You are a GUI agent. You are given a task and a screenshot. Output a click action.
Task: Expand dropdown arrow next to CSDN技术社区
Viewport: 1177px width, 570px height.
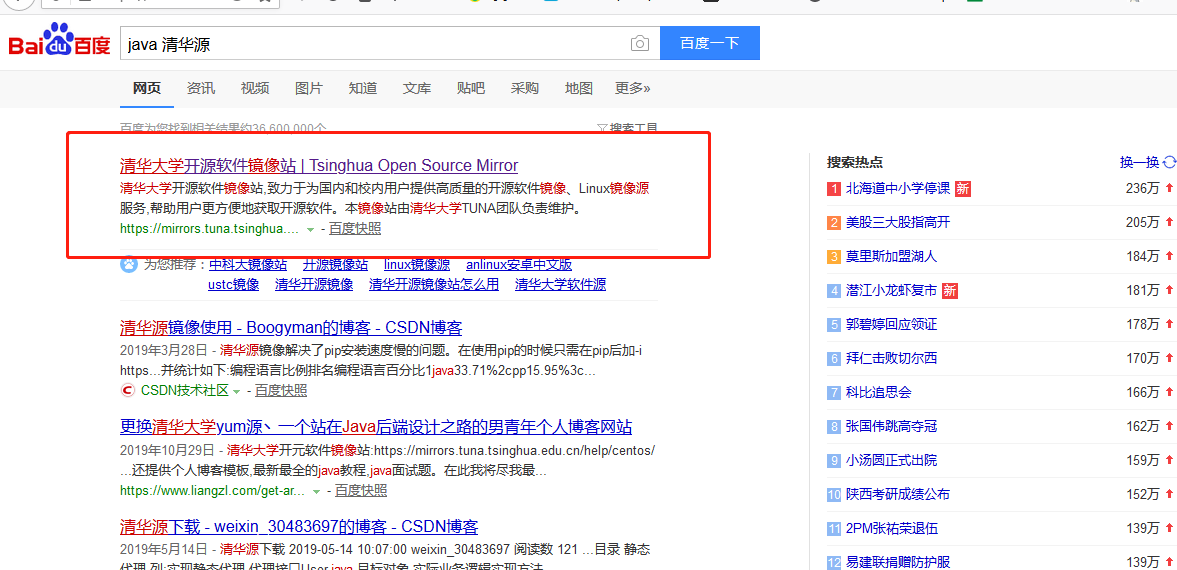coord(236,391)
